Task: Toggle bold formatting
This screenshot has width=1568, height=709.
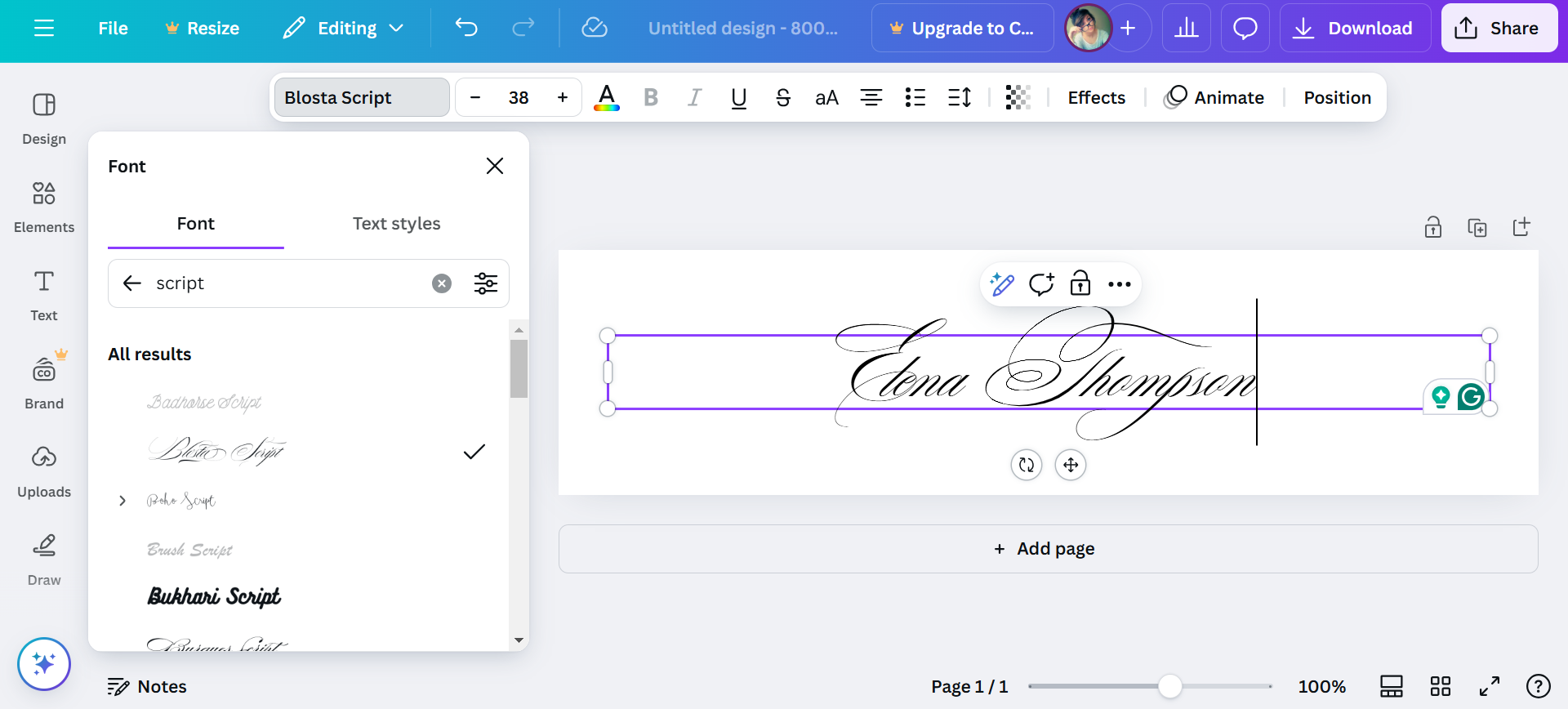Action: coord(651,98)
